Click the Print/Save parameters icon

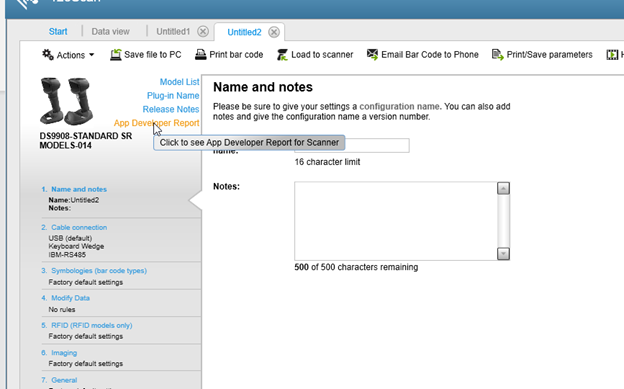pyautogui.click(x=497, y=55)
